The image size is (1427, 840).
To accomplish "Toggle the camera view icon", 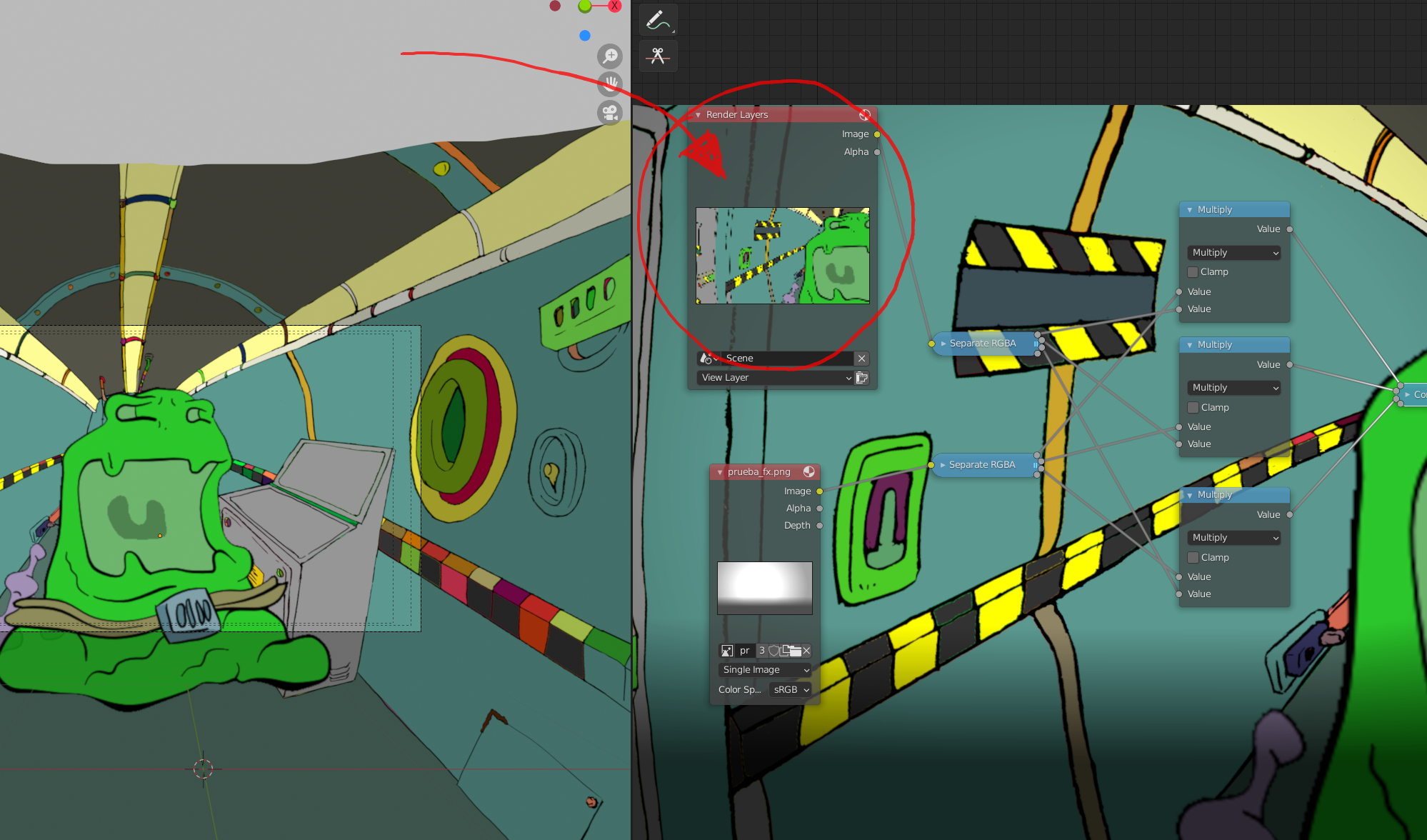I will click(610, 112).
